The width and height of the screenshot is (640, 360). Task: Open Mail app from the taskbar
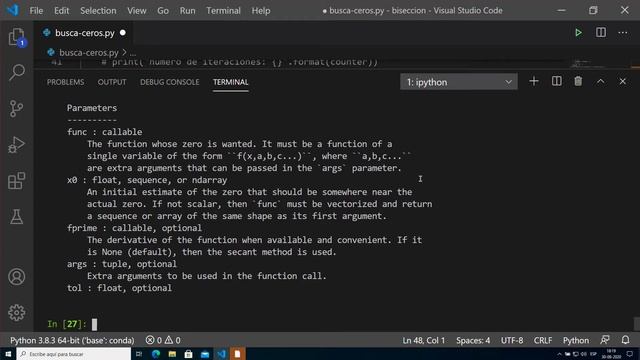(x=205, y=354)
